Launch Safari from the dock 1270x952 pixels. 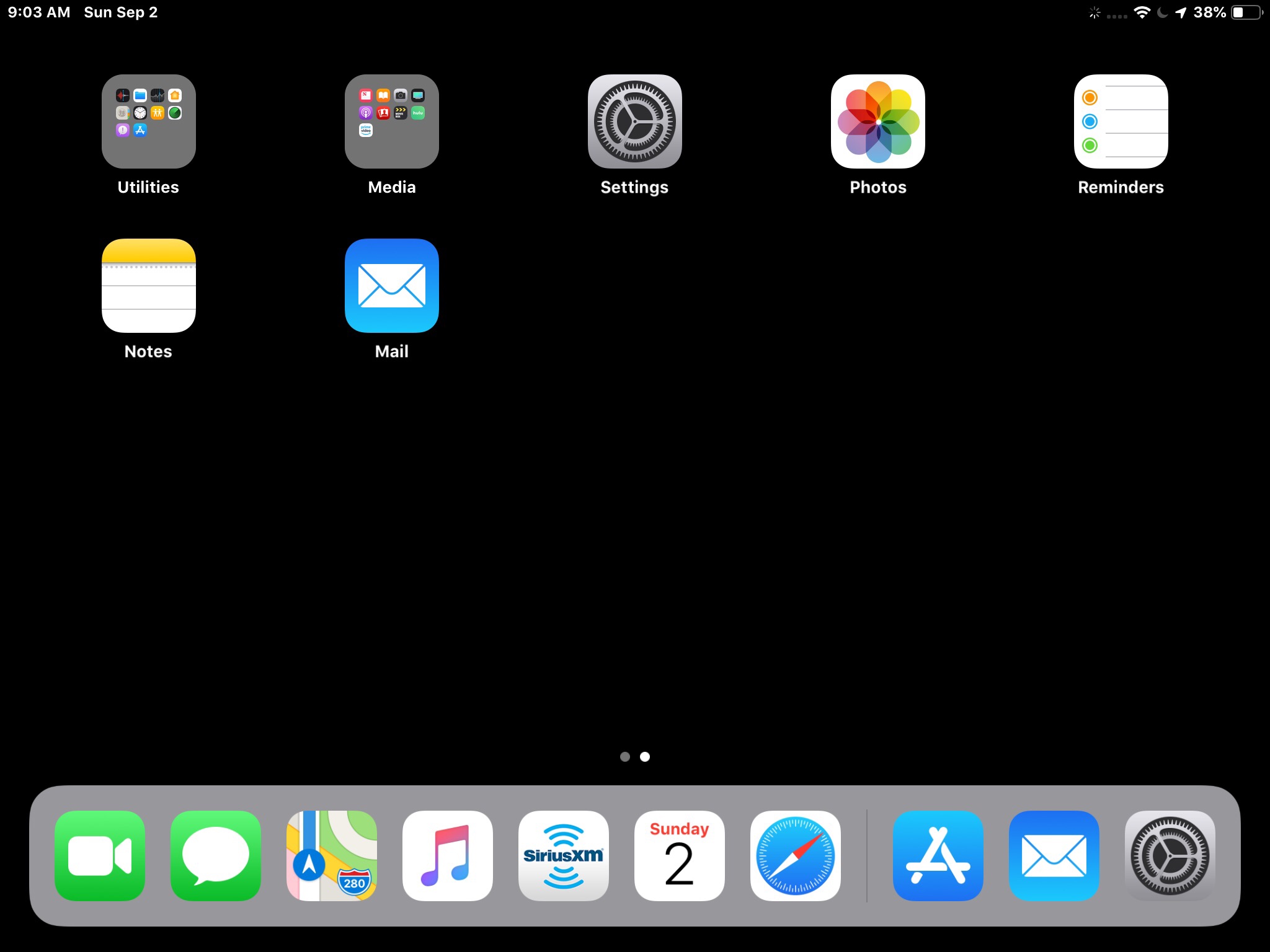tap(796, 856)
